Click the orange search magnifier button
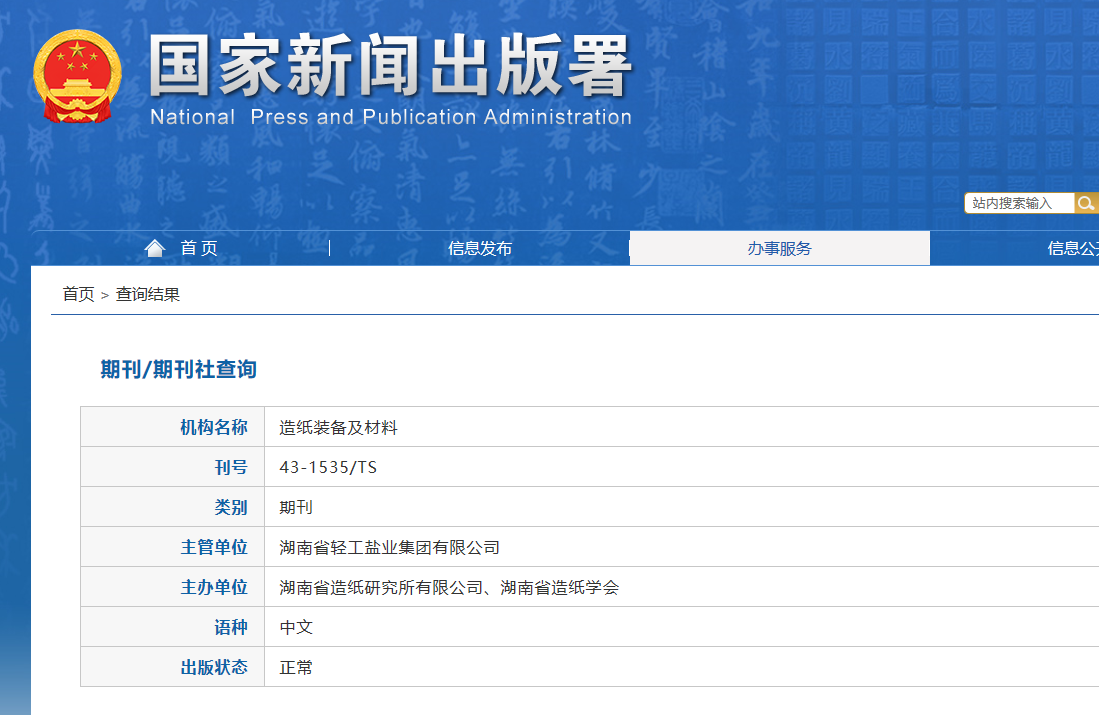This screenshot has height=715, width=1099. pyautogui.click(x=1086, y=203)
